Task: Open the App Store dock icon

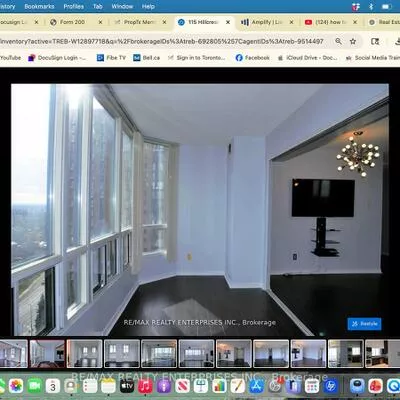Action: 256,386
